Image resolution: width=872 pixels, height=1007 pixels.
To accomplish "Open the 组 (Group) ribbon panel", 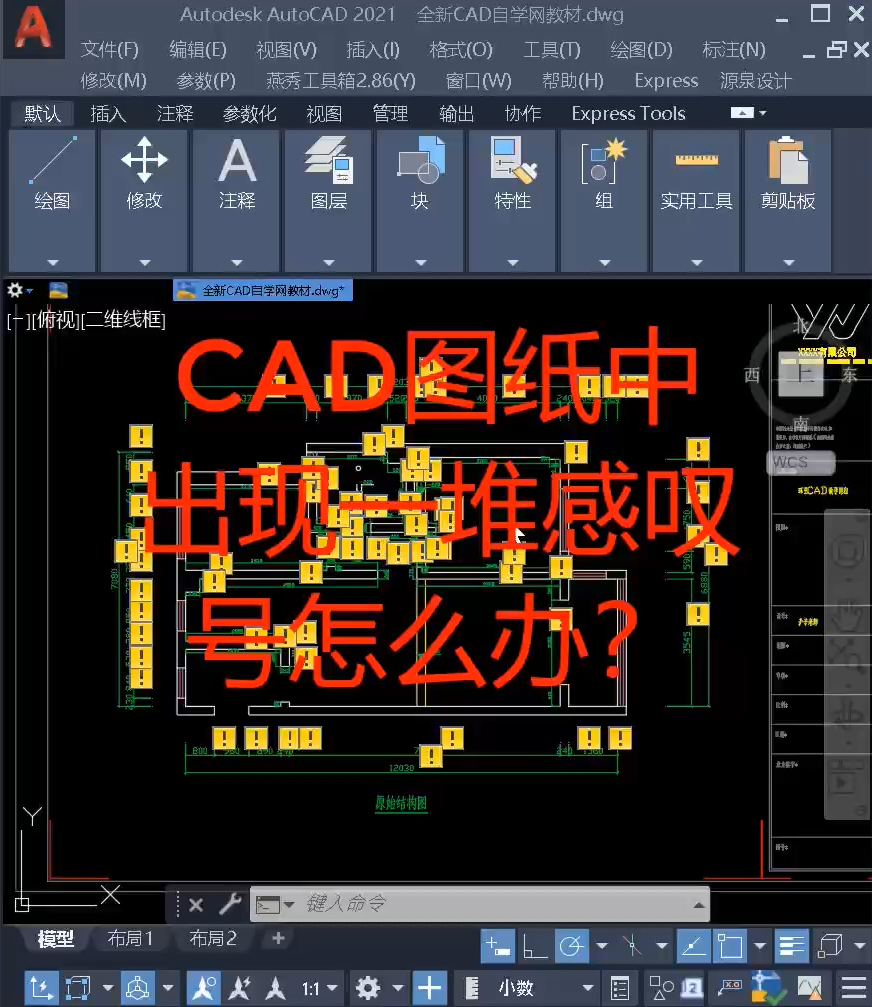I will coord(604,200).
